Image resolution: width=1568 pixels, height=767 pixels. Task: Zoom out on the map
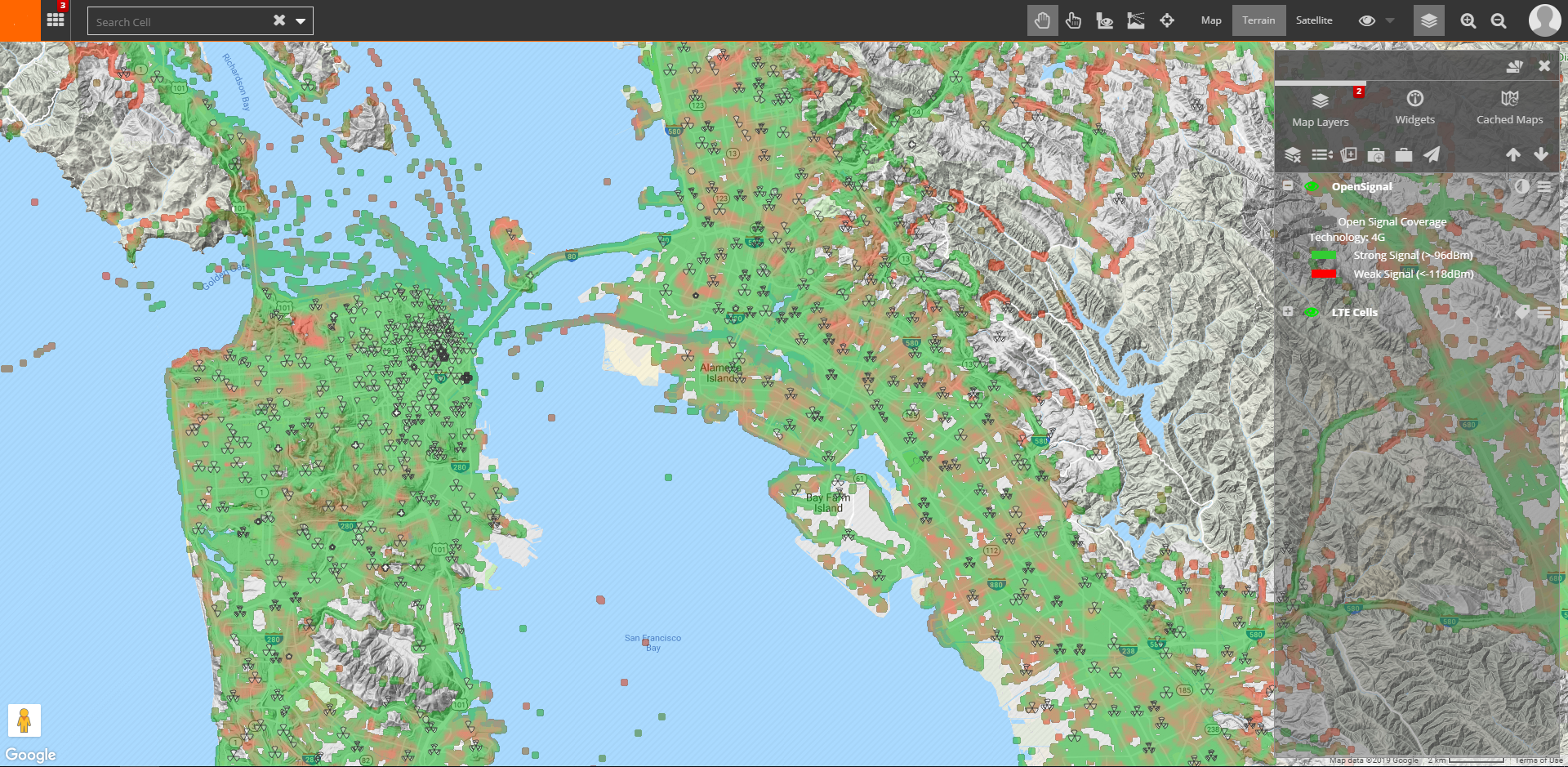coord(1499,21)
